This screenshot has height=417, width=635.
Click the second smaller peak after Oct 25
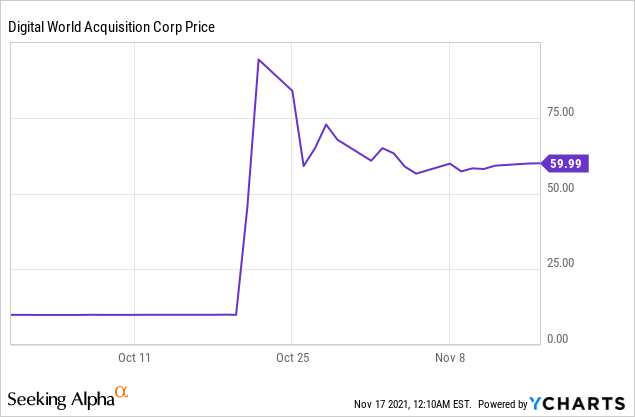tap(326, 125)
